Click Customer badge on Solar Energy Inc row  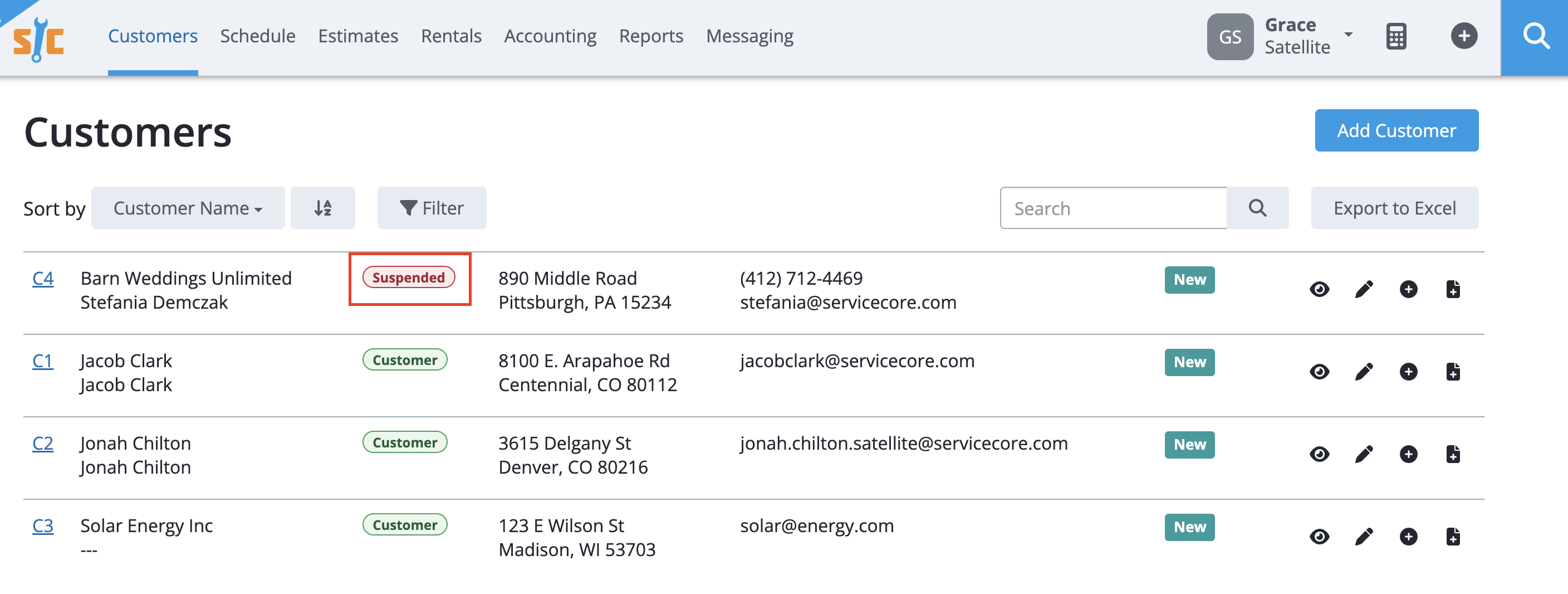point(405,524)
